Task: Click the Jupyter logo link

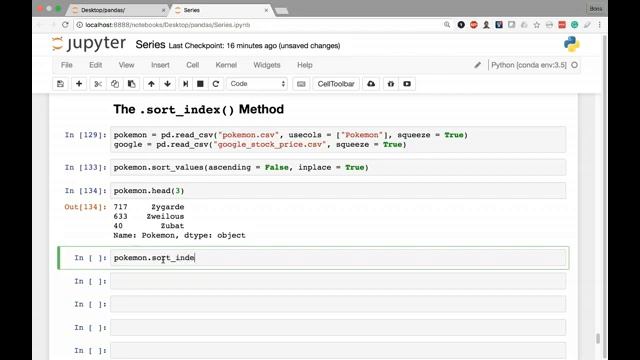Action: [89, 44]
